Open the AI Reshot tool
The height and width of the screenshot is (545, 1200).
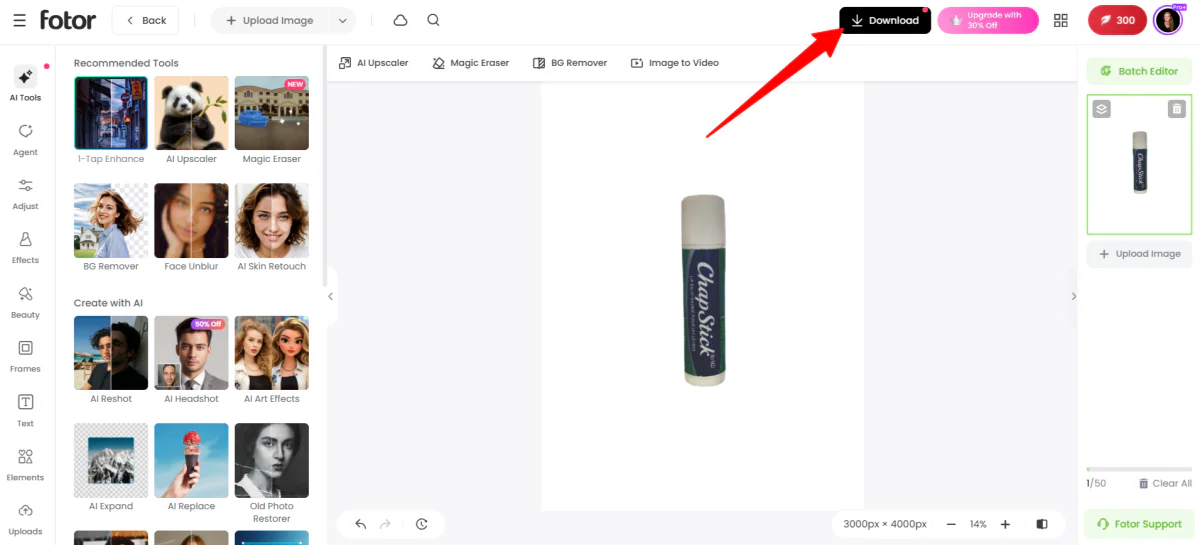tap(111, 353)
